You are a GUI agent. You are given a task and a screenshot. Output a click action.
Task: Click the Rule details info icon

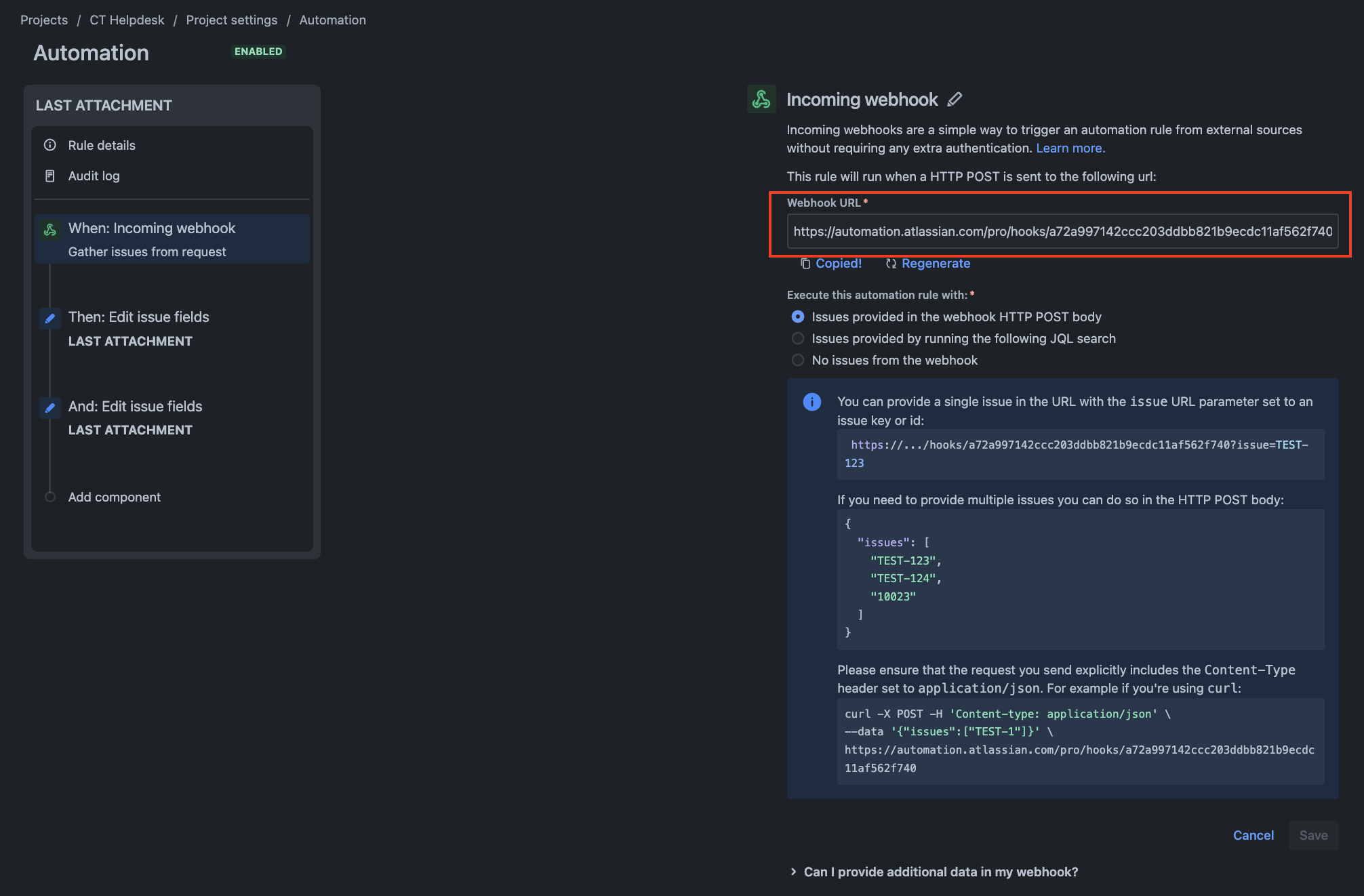[x=50, y=145]
